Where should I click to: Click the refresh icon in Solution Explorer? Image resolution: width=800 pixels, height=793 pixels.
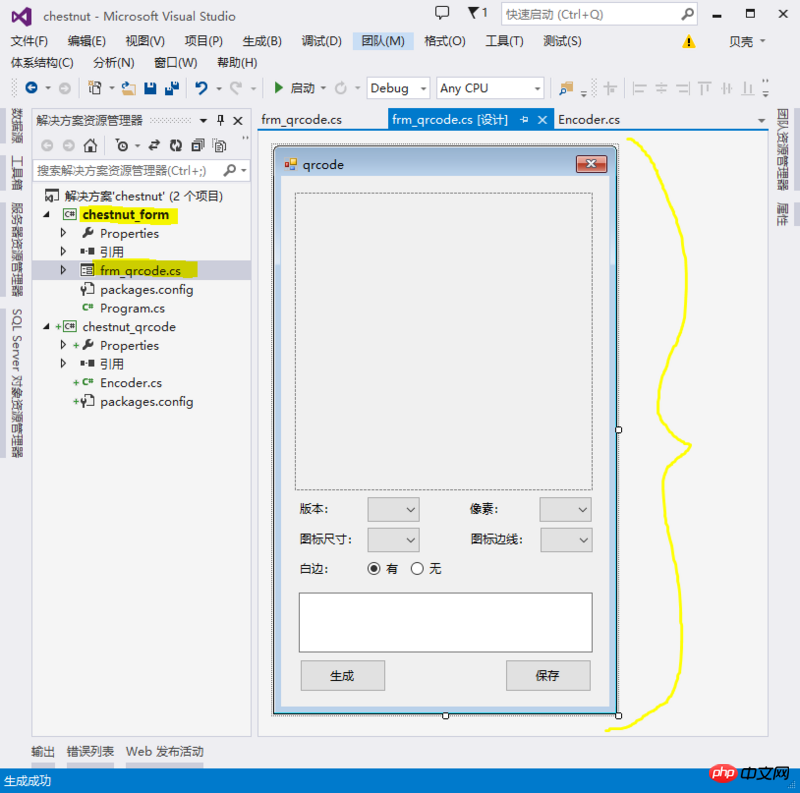pos(176,145)
